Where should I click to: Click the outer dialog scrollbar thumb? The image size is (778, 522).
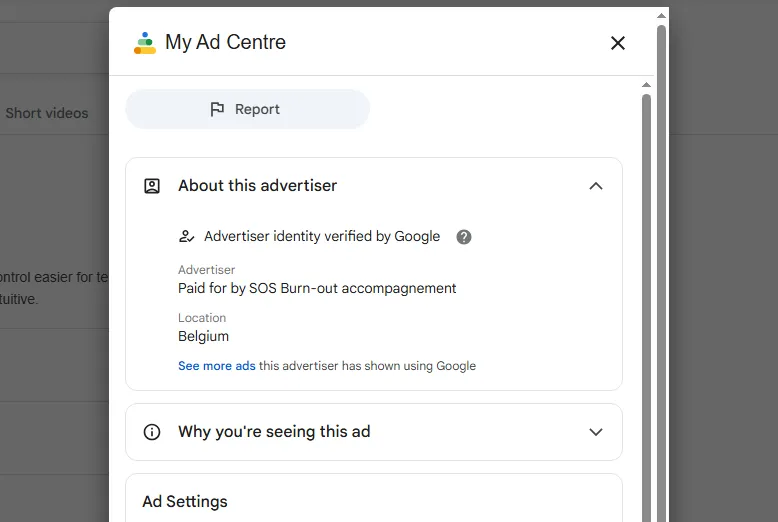click(x=661, y=250)
